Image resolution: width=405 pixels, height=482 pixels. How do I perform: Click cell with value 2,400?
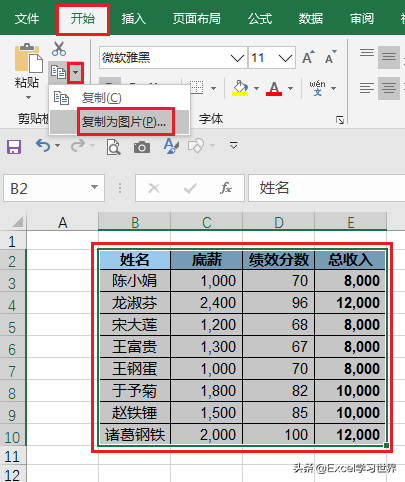point(207,303)
